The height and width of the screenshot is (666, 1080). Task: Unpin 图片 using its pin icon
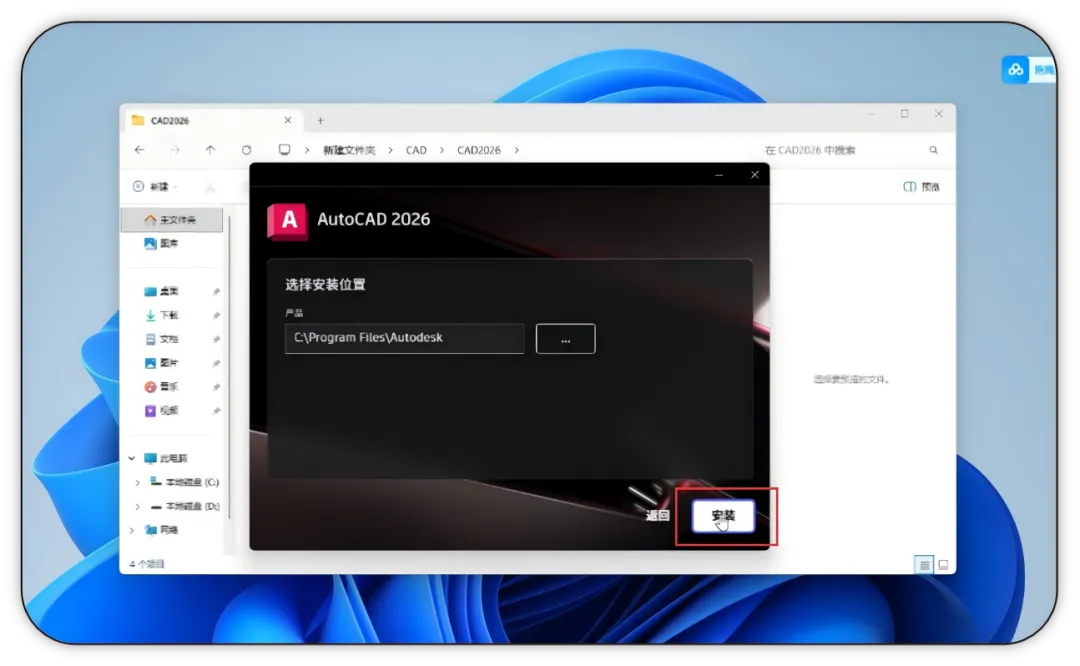pos(216,364)
